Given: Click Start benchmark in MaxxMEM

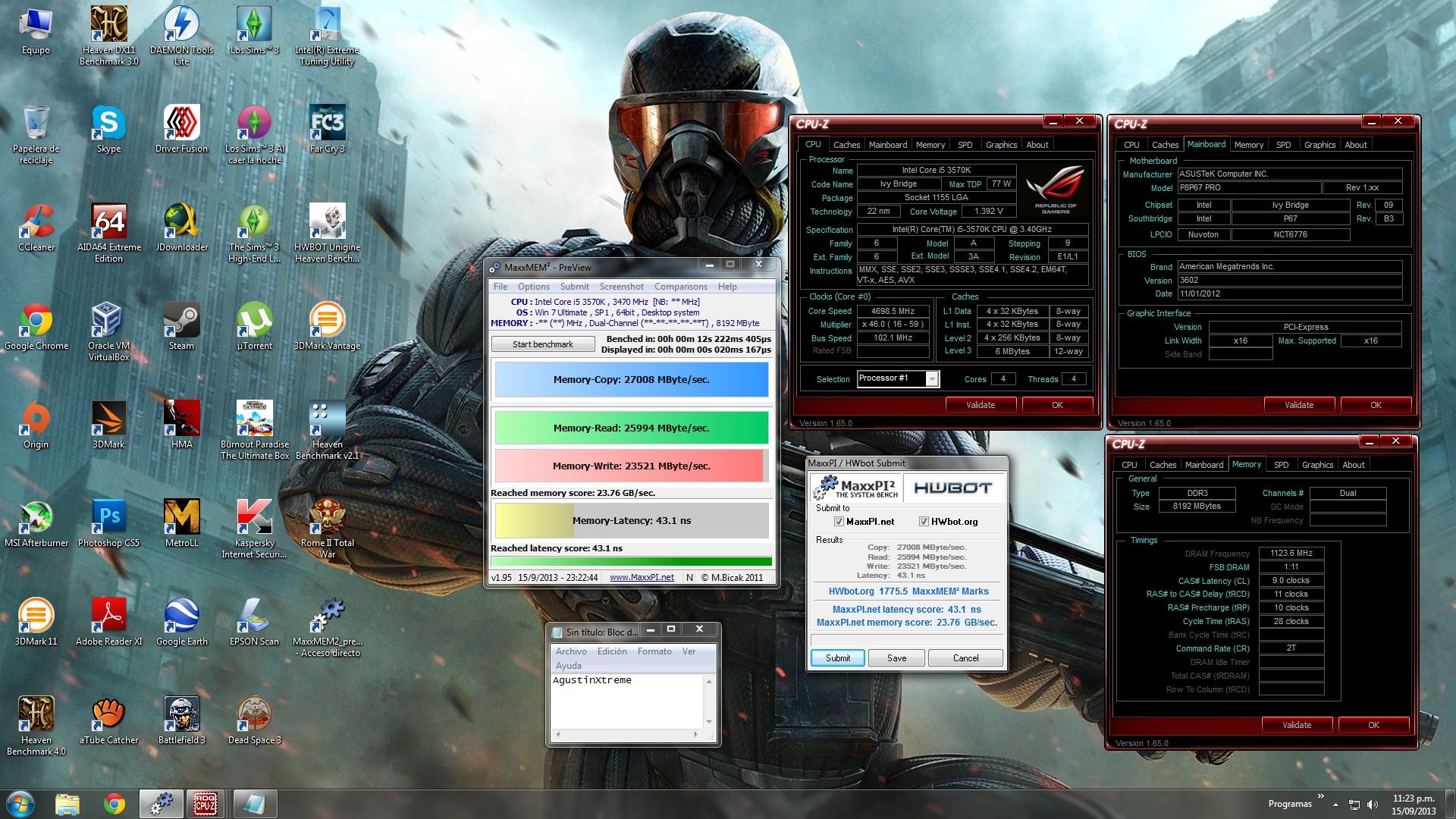Looking at the screenshot, I should (x=543, y=344).
